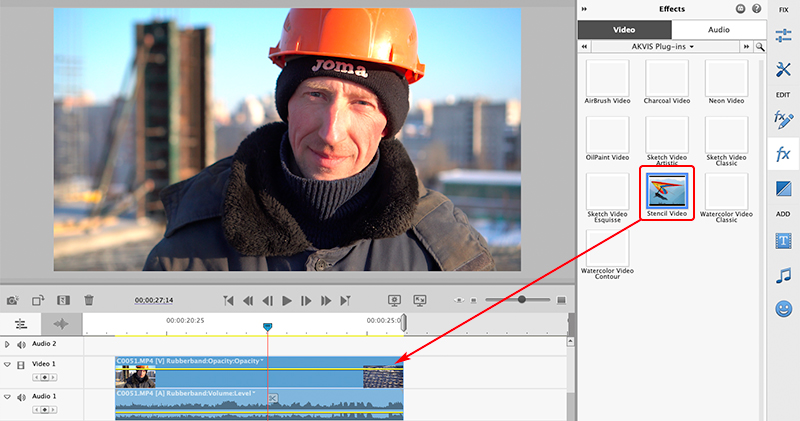Open the AKVIS Plug-ins category dropdown
The height and width of the screenshot is (421, 800).
[665, 46]
